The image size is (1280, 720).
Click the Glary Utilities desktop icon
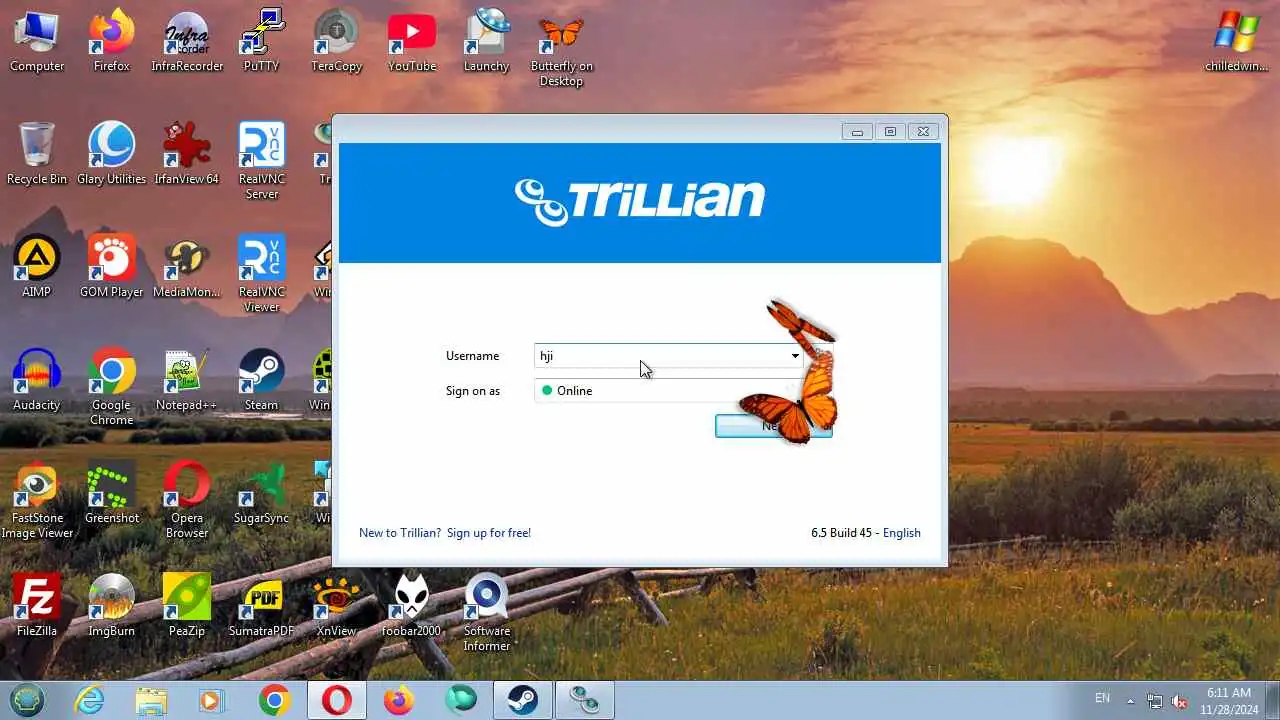(112, 154)
